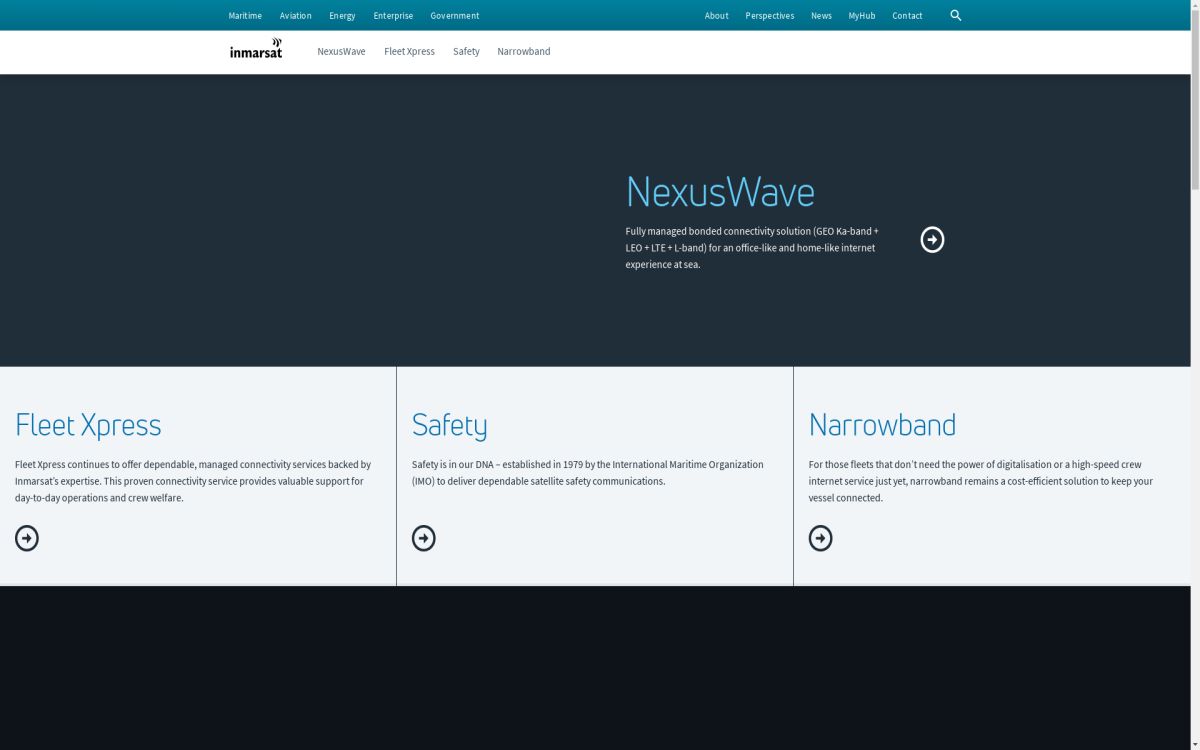Viewport: 1200px width, 750px height.
Task: Select Aviation in the top bar
Action: pyautogui.click(x=295, y=16)
